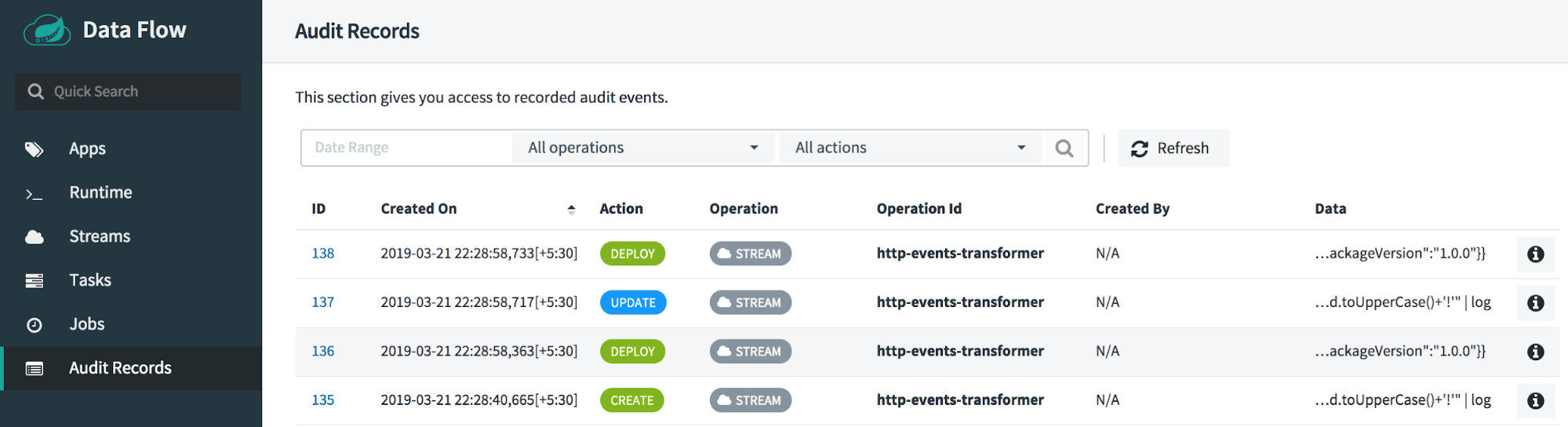This screenshot has height=427, width=1568.
Task: Expand the All actions dropdown
Action: click(910, 148)
